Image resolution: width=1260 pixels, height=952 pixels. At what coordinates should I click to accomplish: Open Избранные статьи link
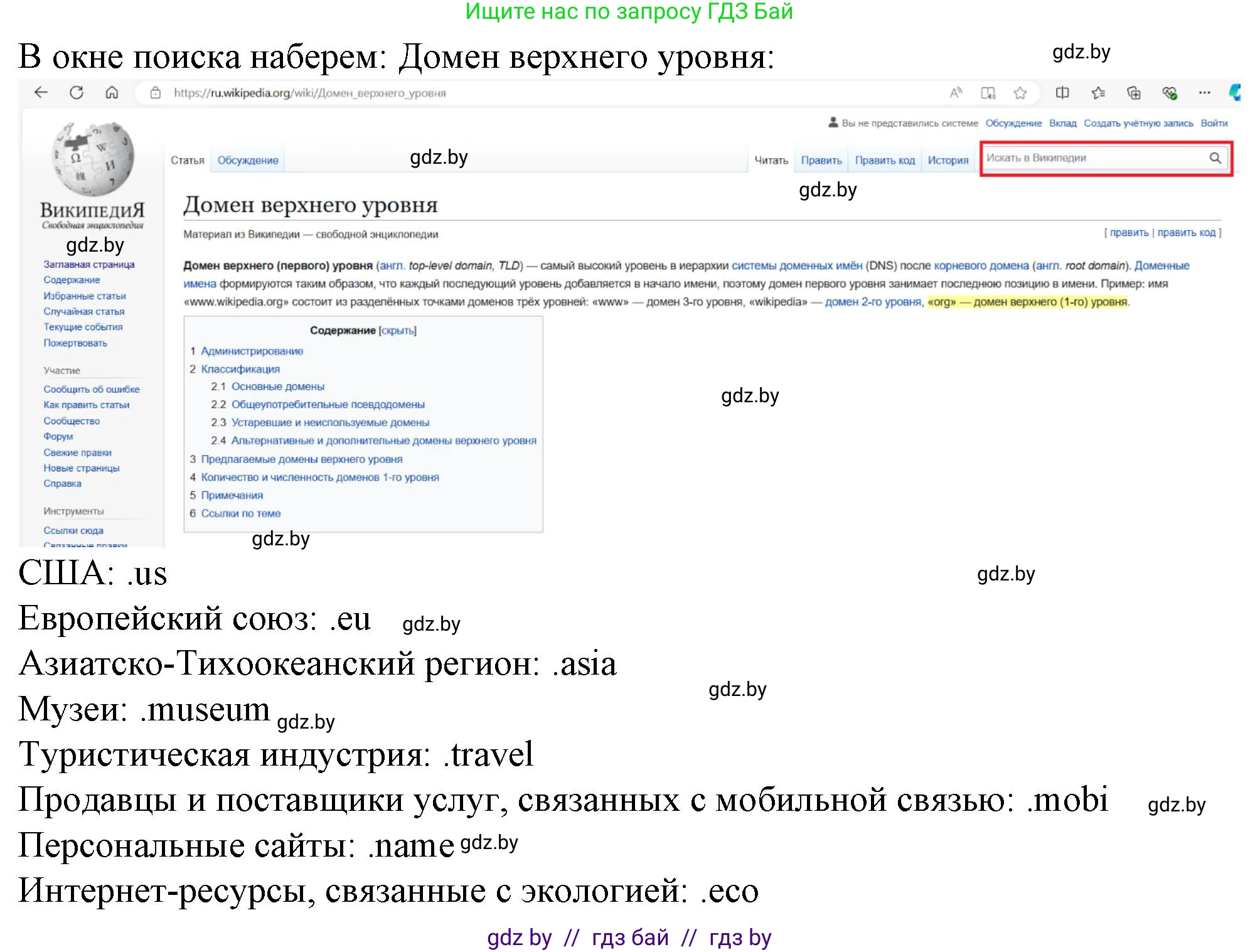click(x=85, y=296)
